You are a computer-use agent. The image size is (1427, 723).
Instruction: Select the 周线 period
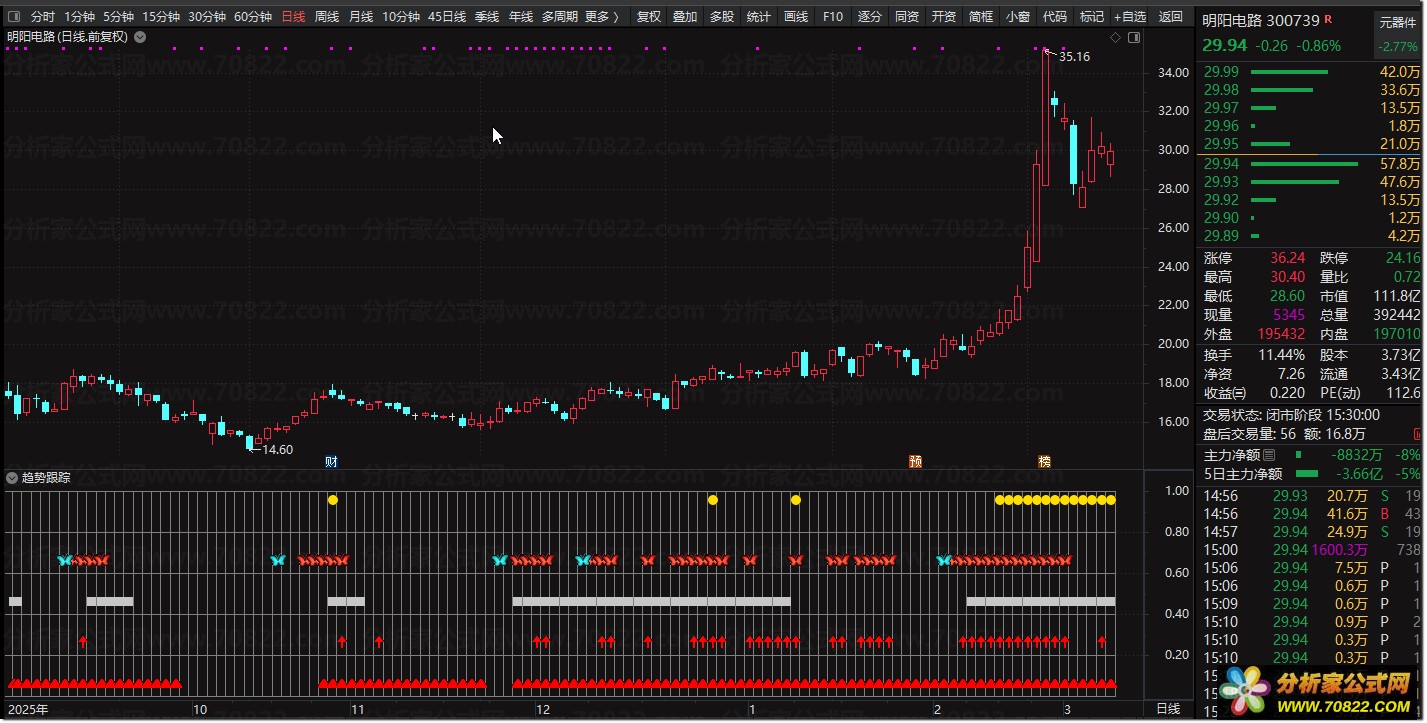coord(327,17)
